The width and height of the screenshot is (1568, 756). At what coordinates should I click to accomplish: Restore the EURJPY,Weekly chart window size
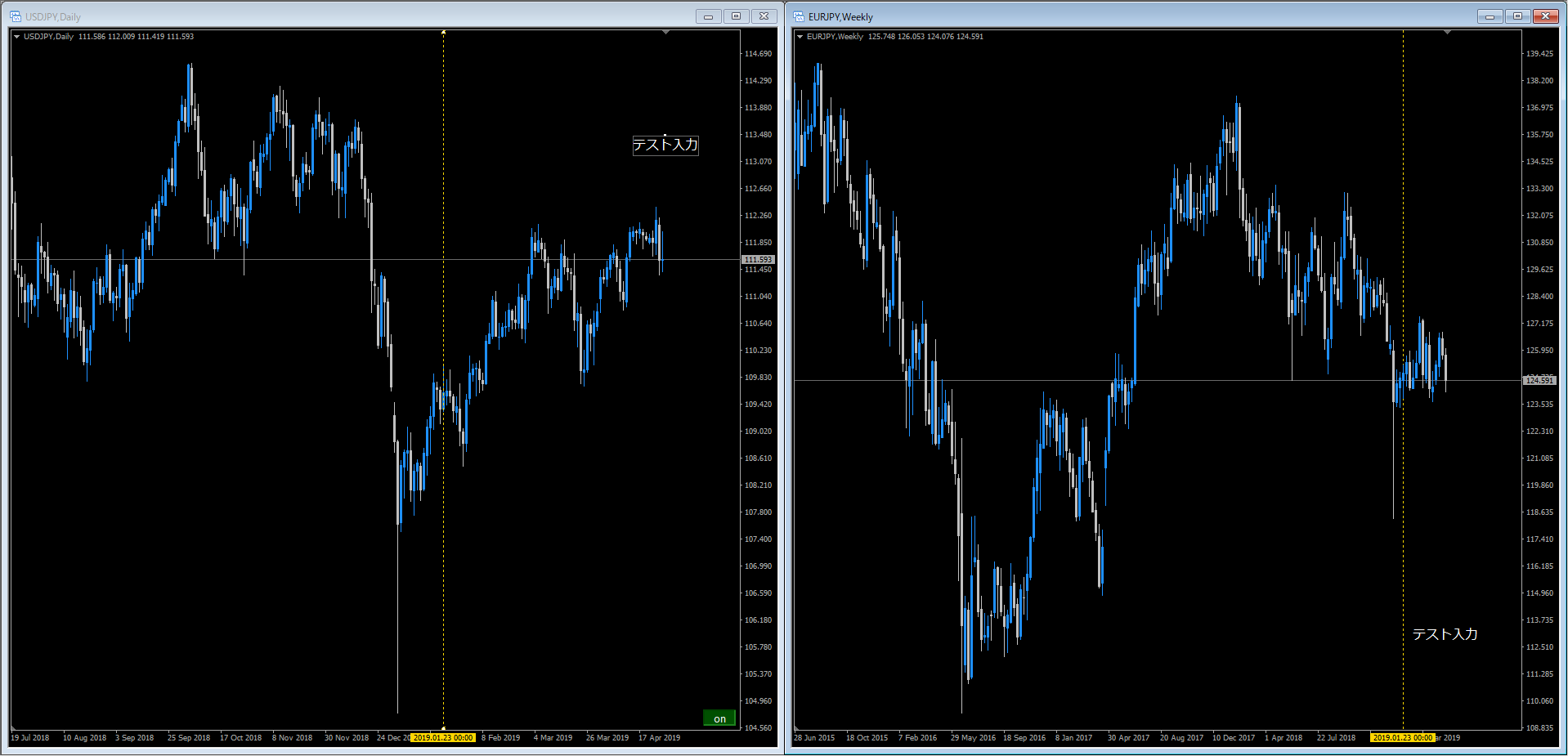1517,16
